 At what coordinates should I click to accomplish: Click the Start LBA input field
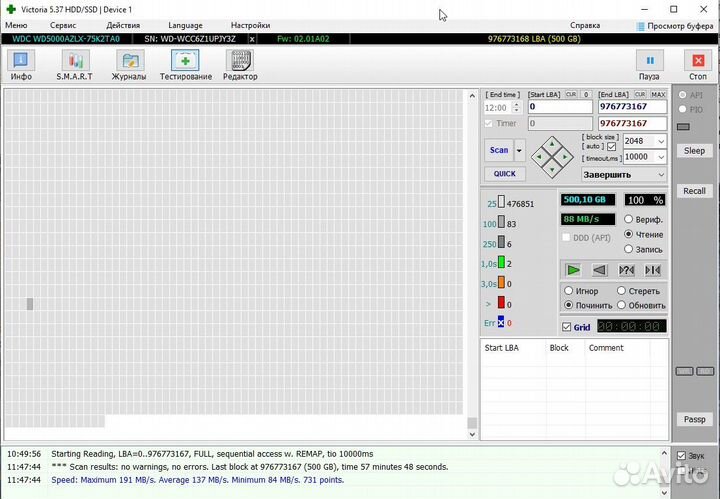point(560,107)
